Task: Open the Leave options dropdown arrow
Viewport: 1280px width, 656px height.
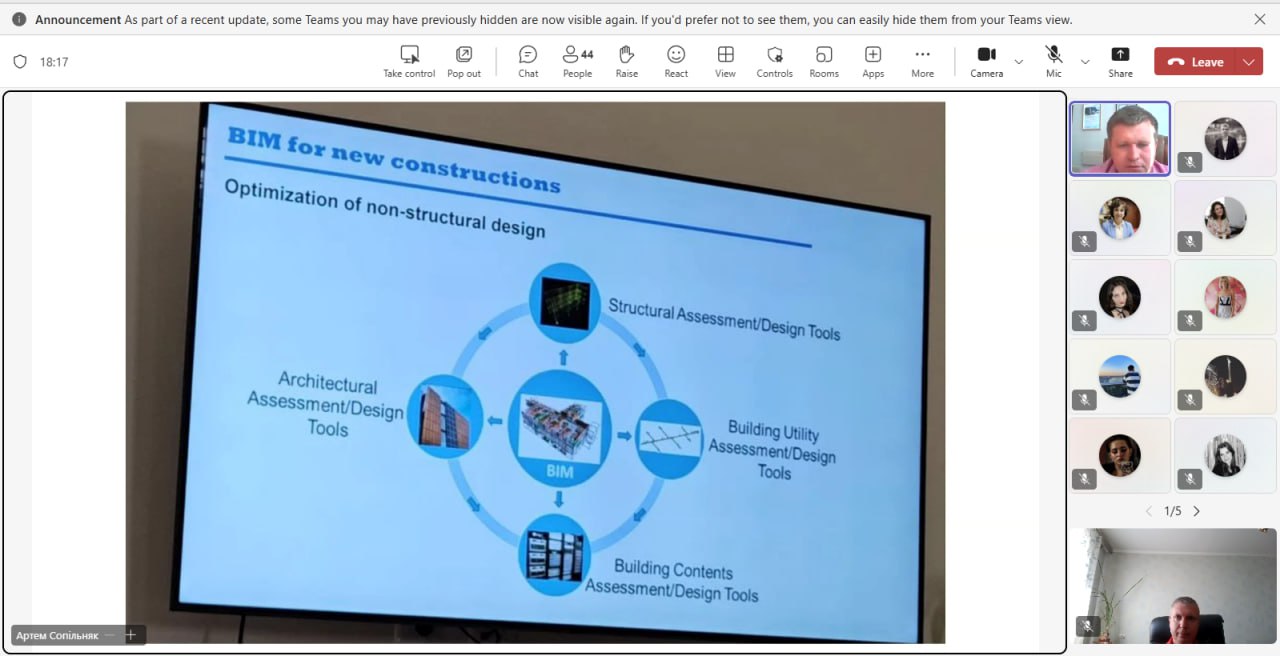Action: tap(1249, 62)
